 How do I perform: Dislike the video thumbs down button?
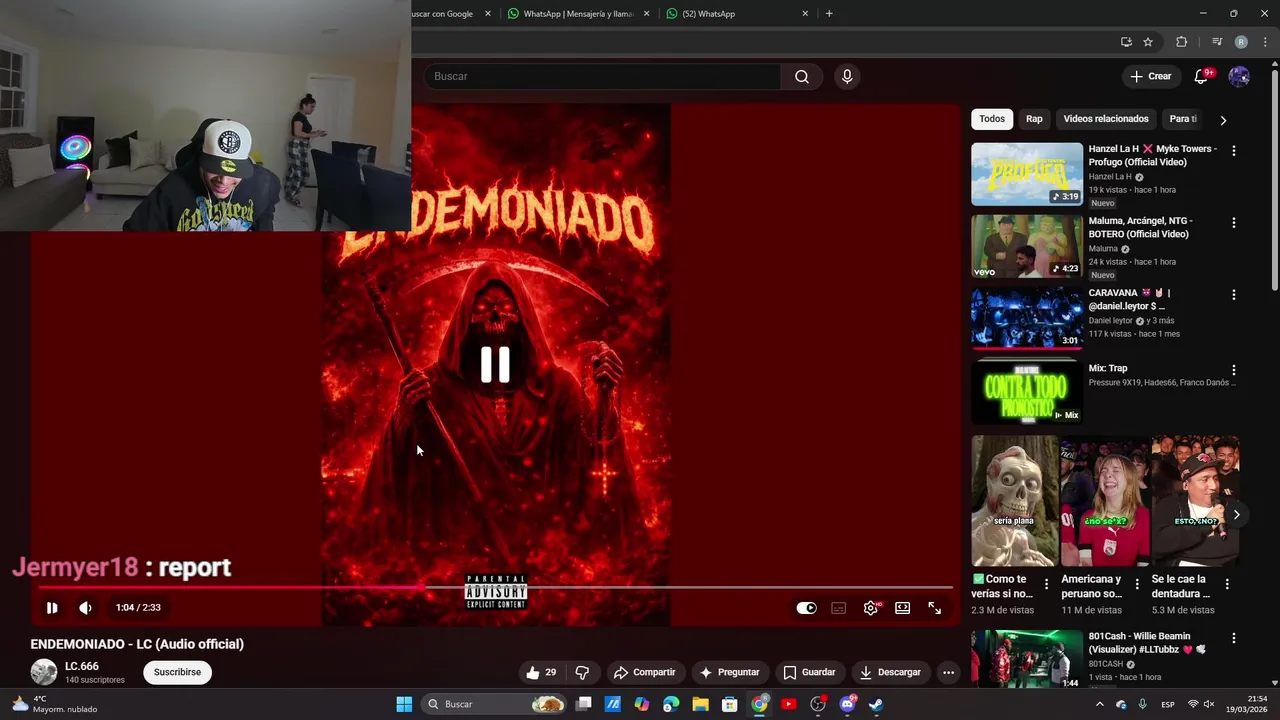tap(582, 672)
